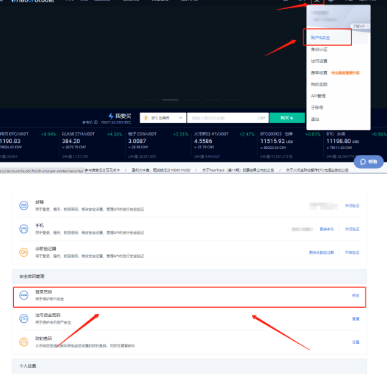
Task: Click the modify link in login password row
Action: point(356,295)
